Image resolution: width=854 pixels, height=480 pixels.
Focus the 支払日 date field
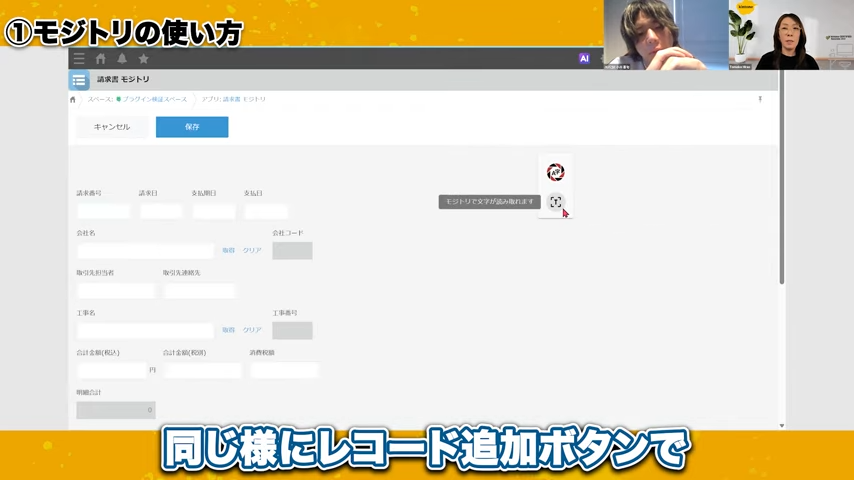[266, 211]
